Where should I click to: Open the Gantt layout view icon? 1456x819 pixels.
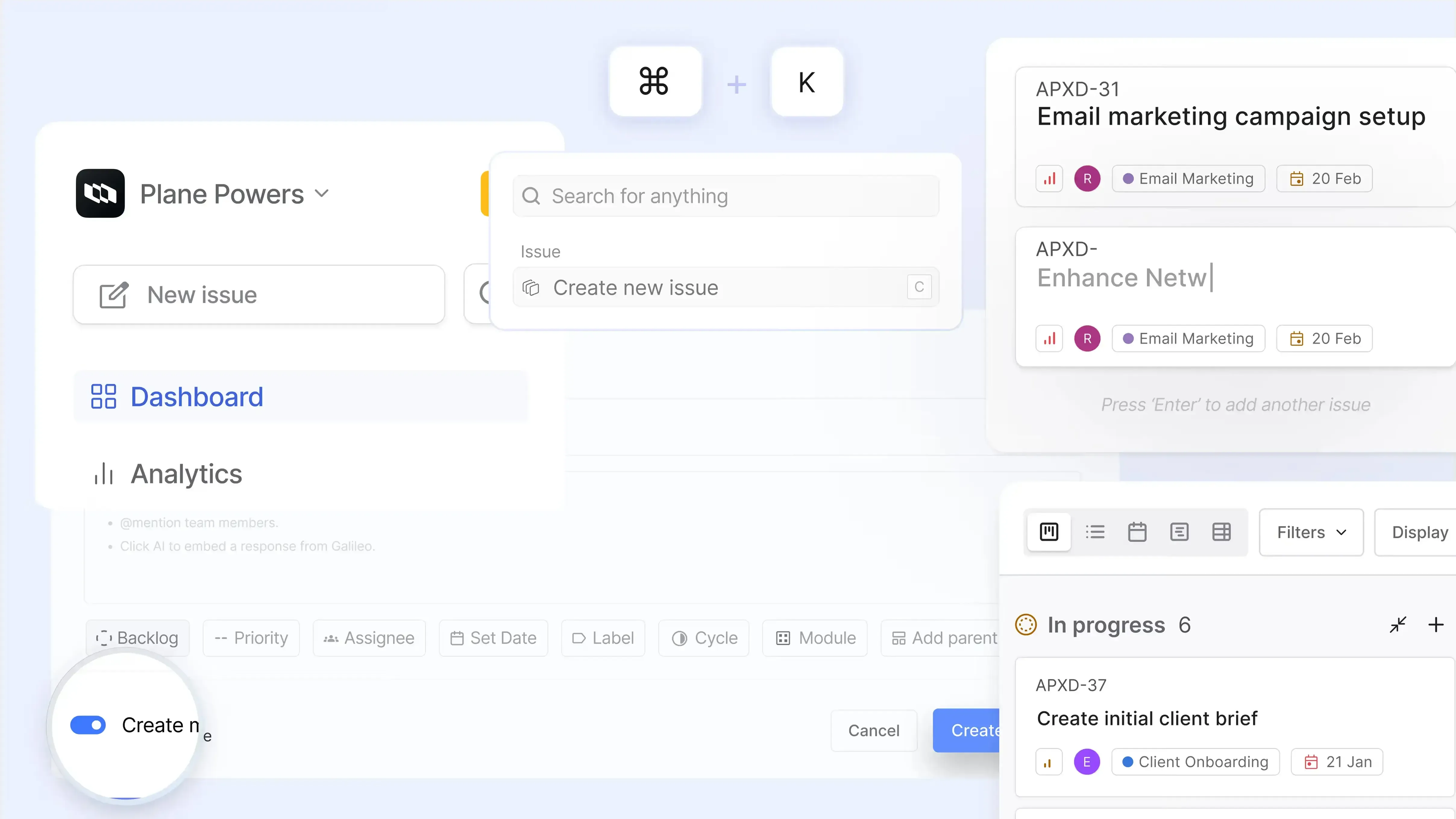1179,532
